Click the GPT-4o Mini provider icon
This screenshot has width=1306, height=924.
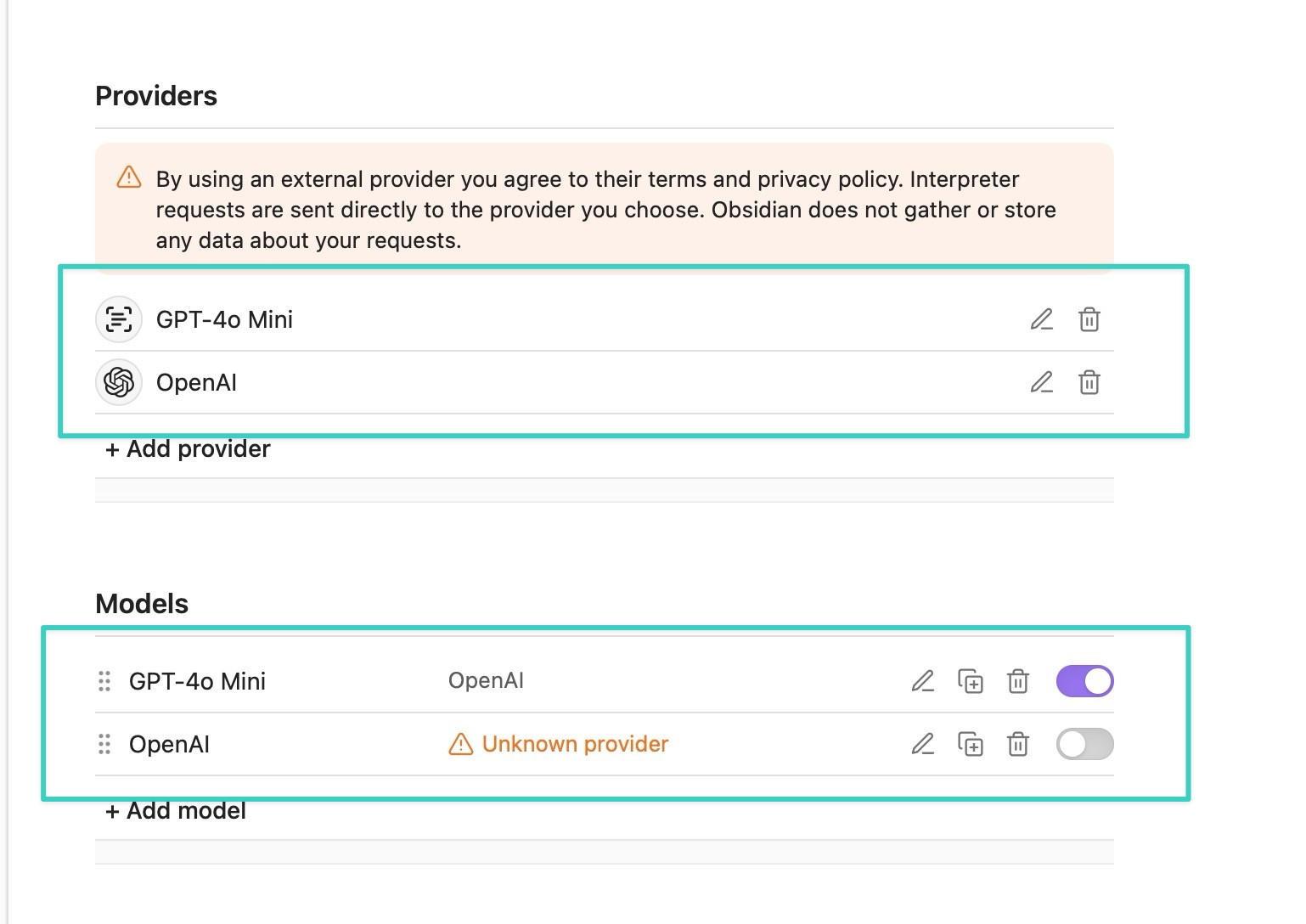119,319
